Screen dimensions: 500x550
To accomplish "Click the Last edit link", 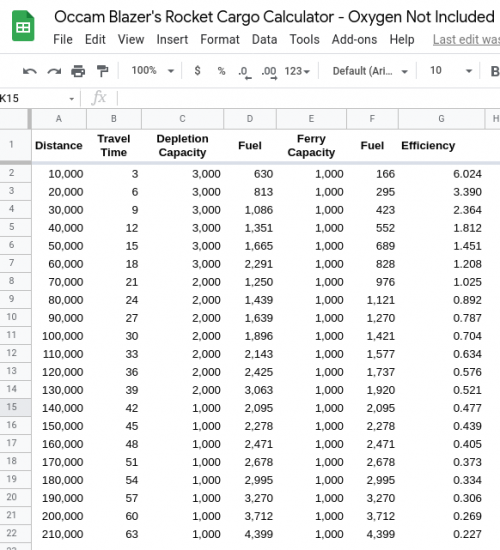I will coord(466,40).
